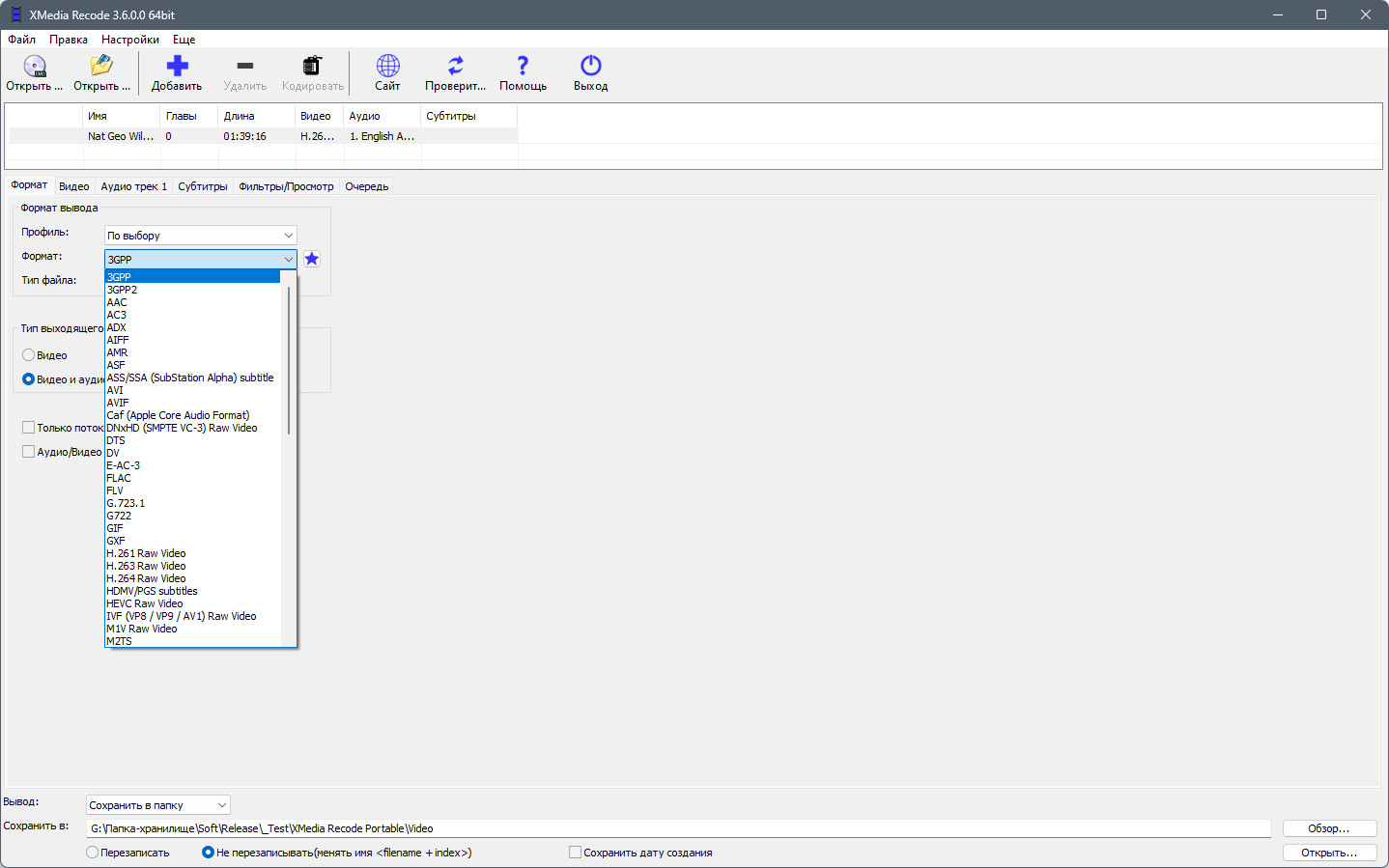Choose IVF (VP8 / VP9 / AV1) format

(x=192, y=616)
